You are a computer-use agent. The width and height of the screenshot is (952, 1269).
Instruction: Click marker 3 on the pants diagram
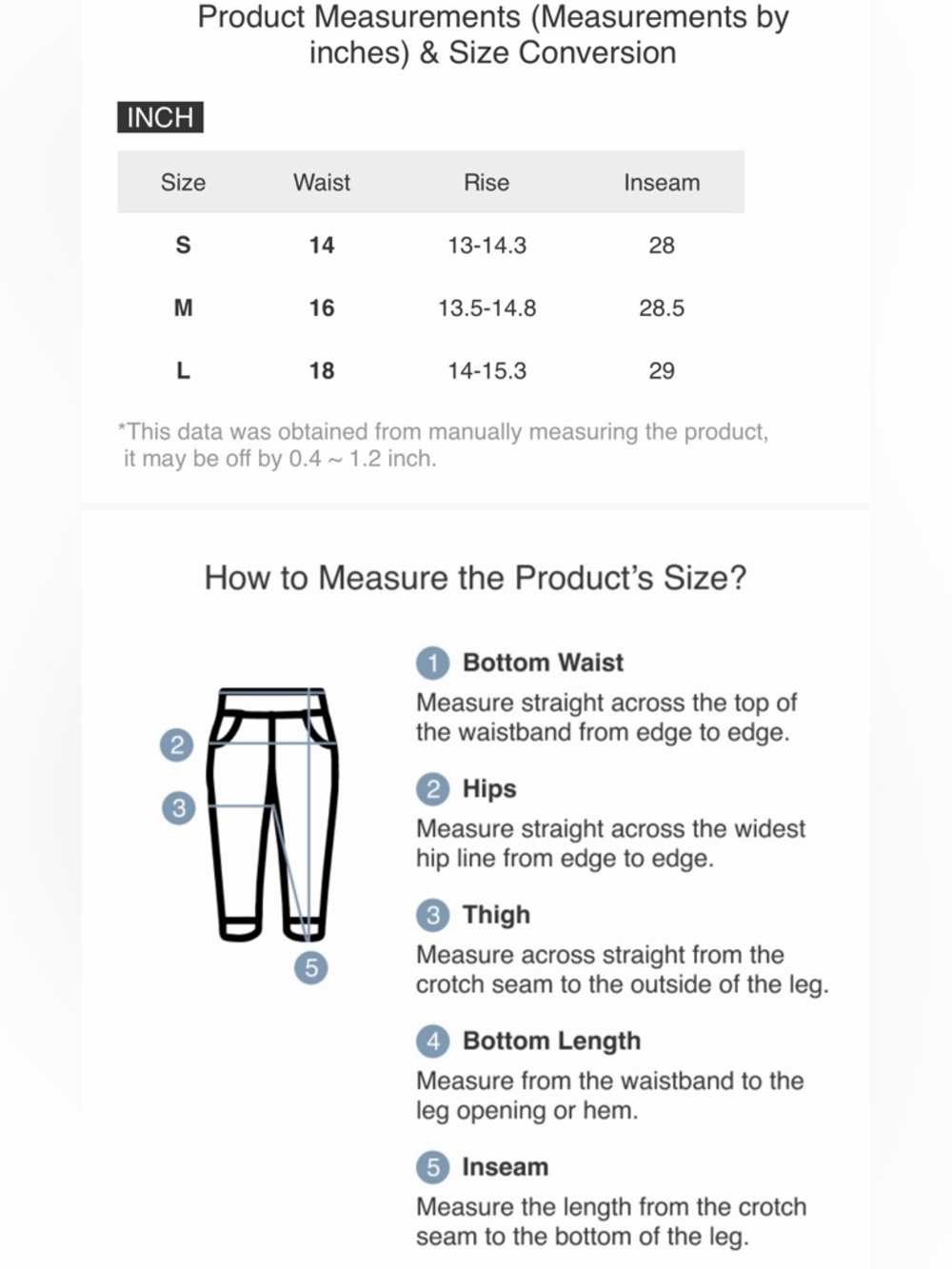coord(178,808)
